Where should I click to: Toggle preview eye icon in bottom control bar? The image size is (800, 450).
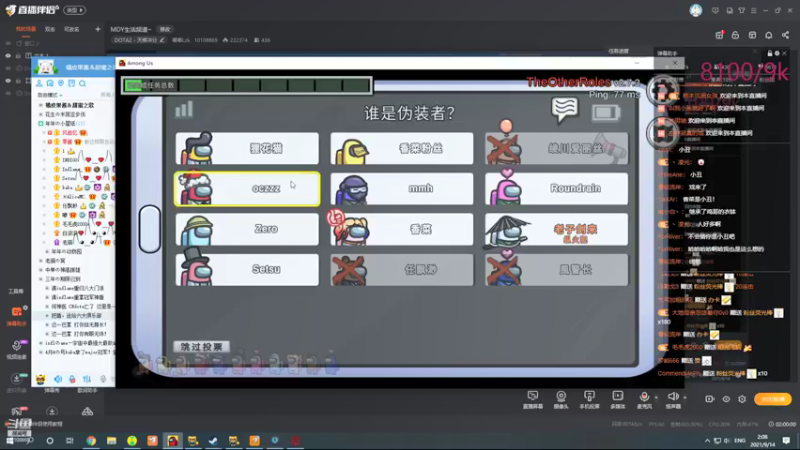coord(726,399)
